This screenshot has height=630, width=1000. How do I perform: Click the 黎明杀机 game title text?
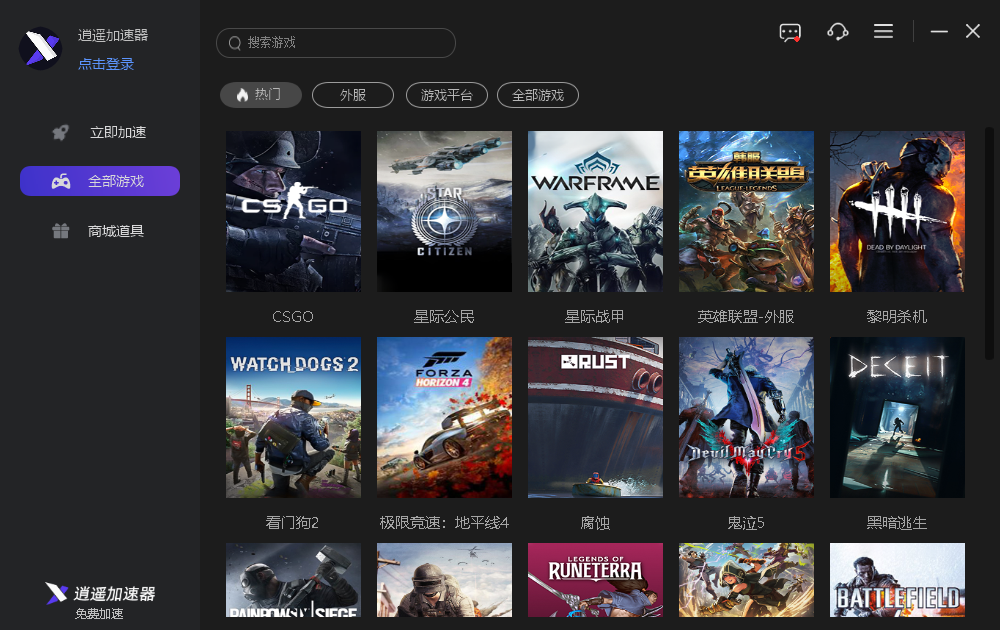click(897, 317)
